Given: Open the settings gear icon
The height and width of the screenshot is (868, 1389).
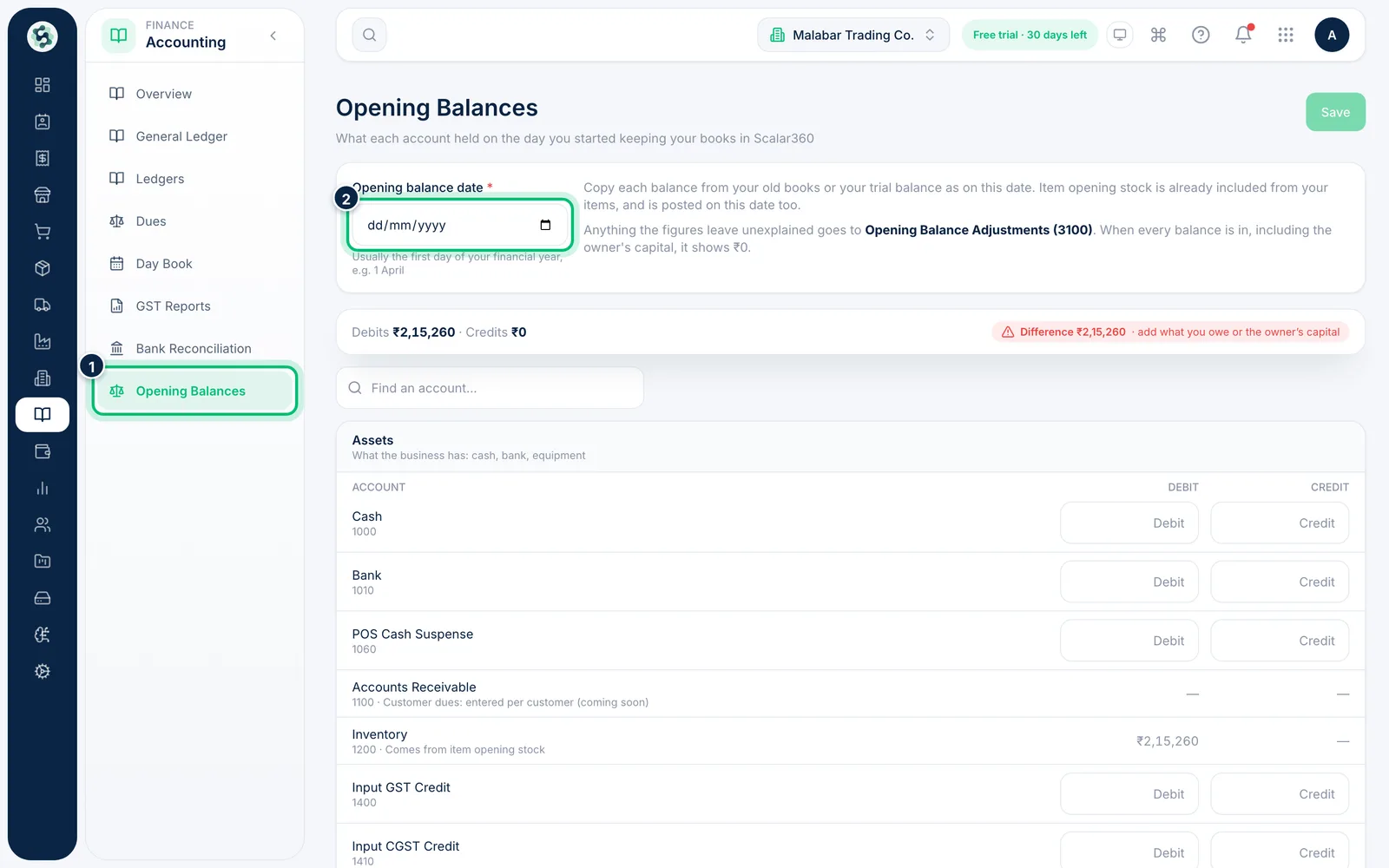Looking at the screenshot, I should (x=42, y=672).
